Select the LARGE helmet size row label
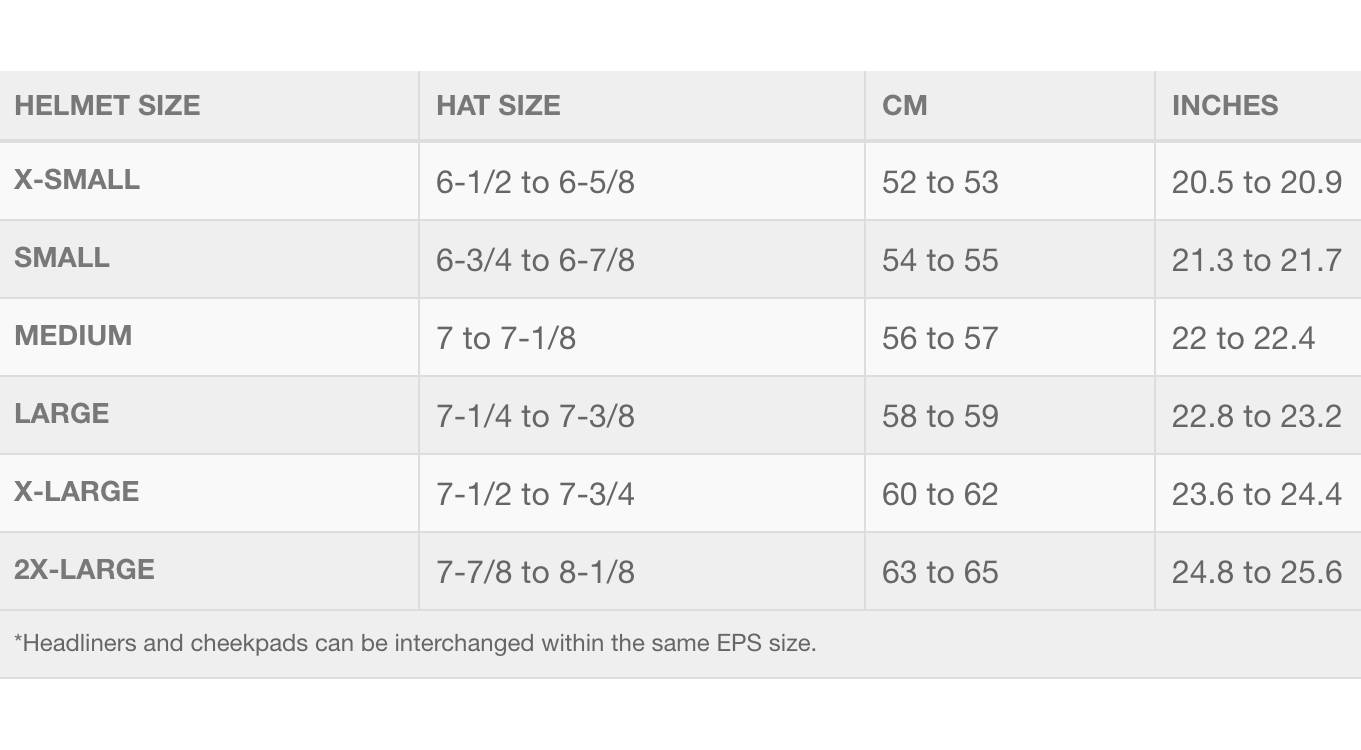 [62, 414]
